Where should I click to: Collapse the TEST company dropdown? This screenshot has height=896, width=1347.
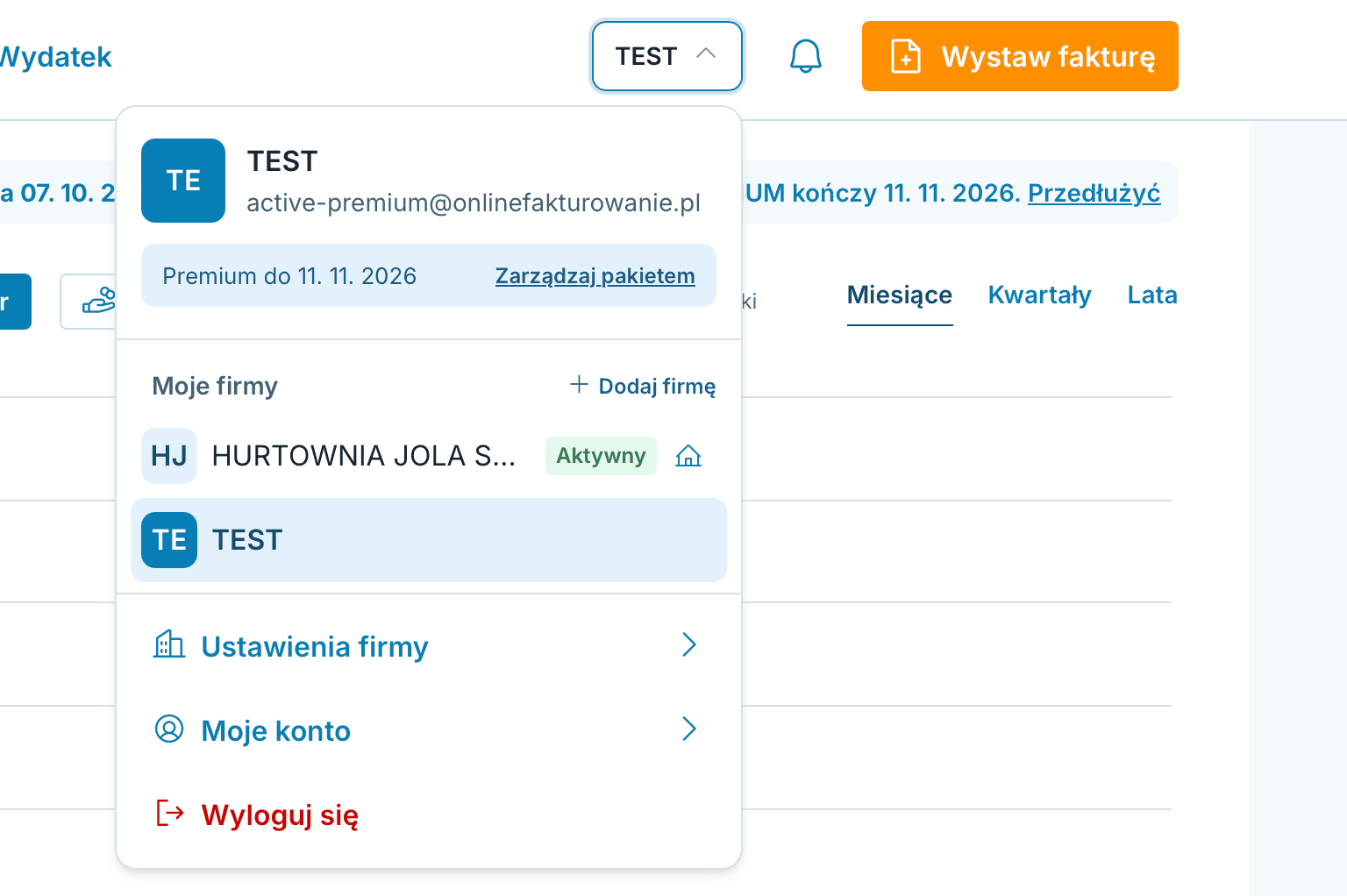pos(667,56)
